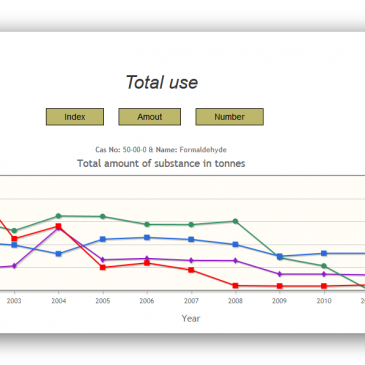This screenshot has width=365, height=365.
Task: Click the Index button
Action: point(75,117)
